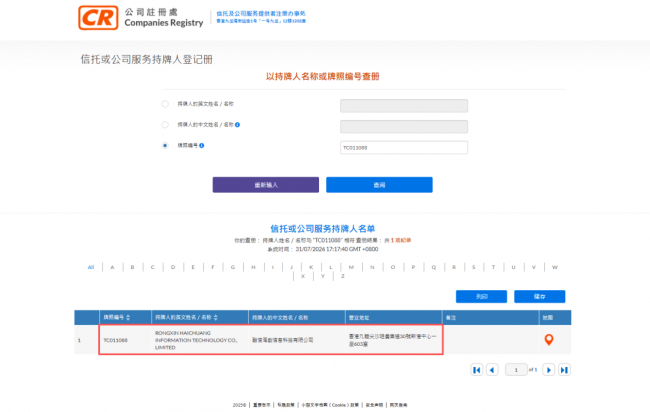650x412 pixels.
Task: Click the orange map pin for TC011088
Action: click(548, 340)
